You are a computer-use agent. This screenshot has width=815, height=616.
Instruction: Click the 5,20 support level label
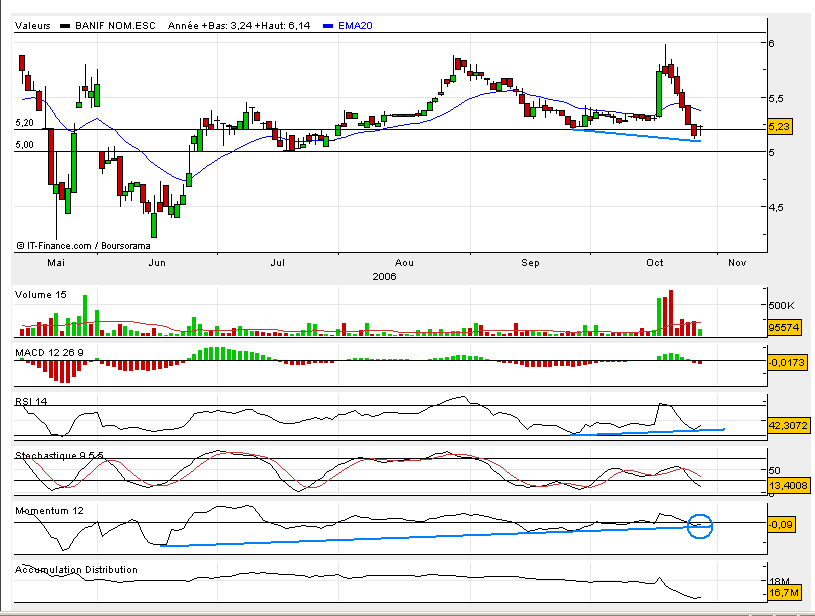[x=24, y=123]
